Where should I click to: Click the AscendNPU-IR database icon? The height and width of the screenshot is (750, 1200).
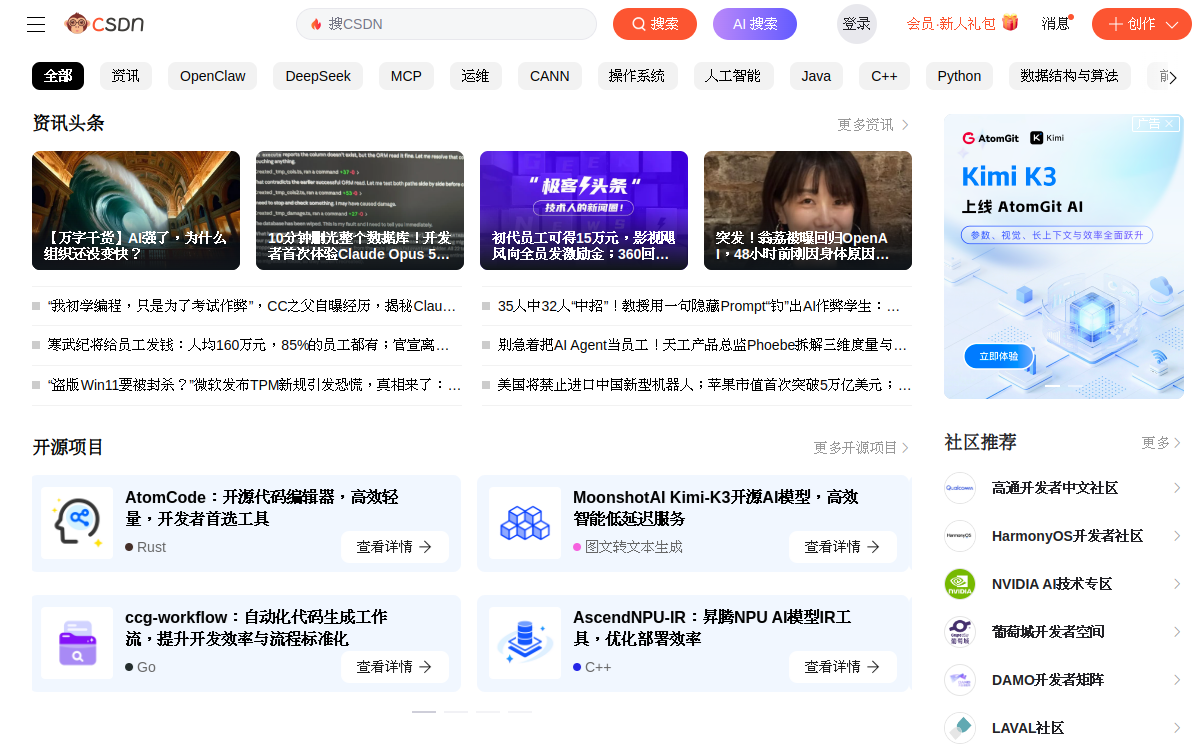(x=525, y=643)
